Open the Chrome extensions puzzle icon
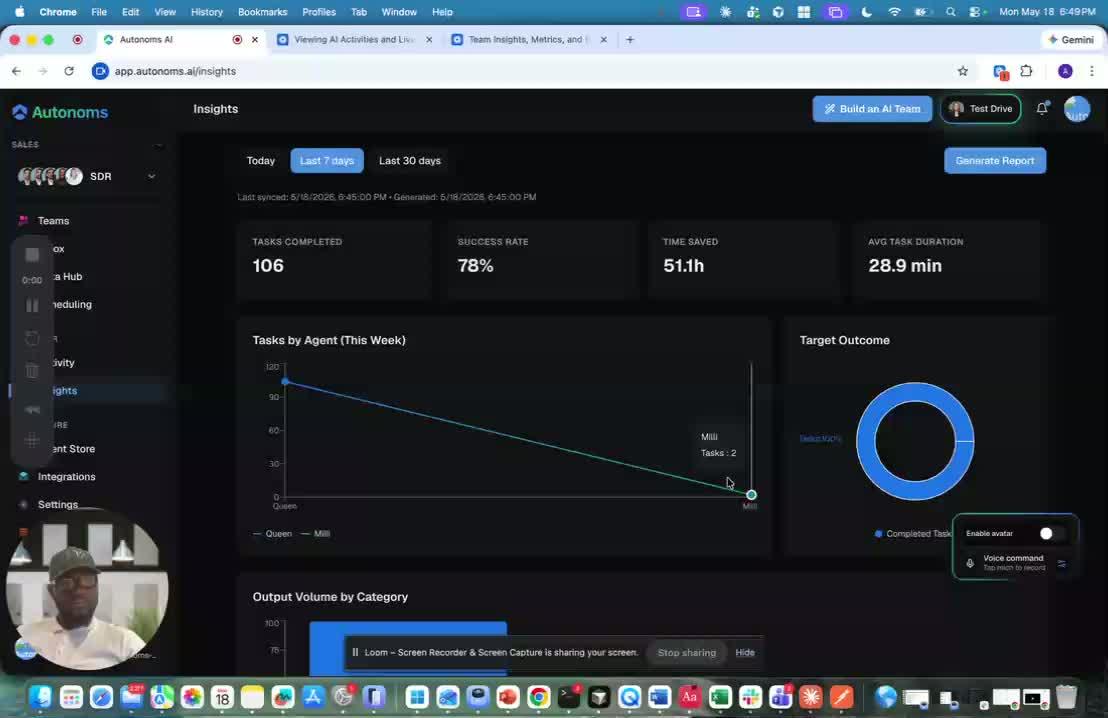 (x=1026, y=71)
